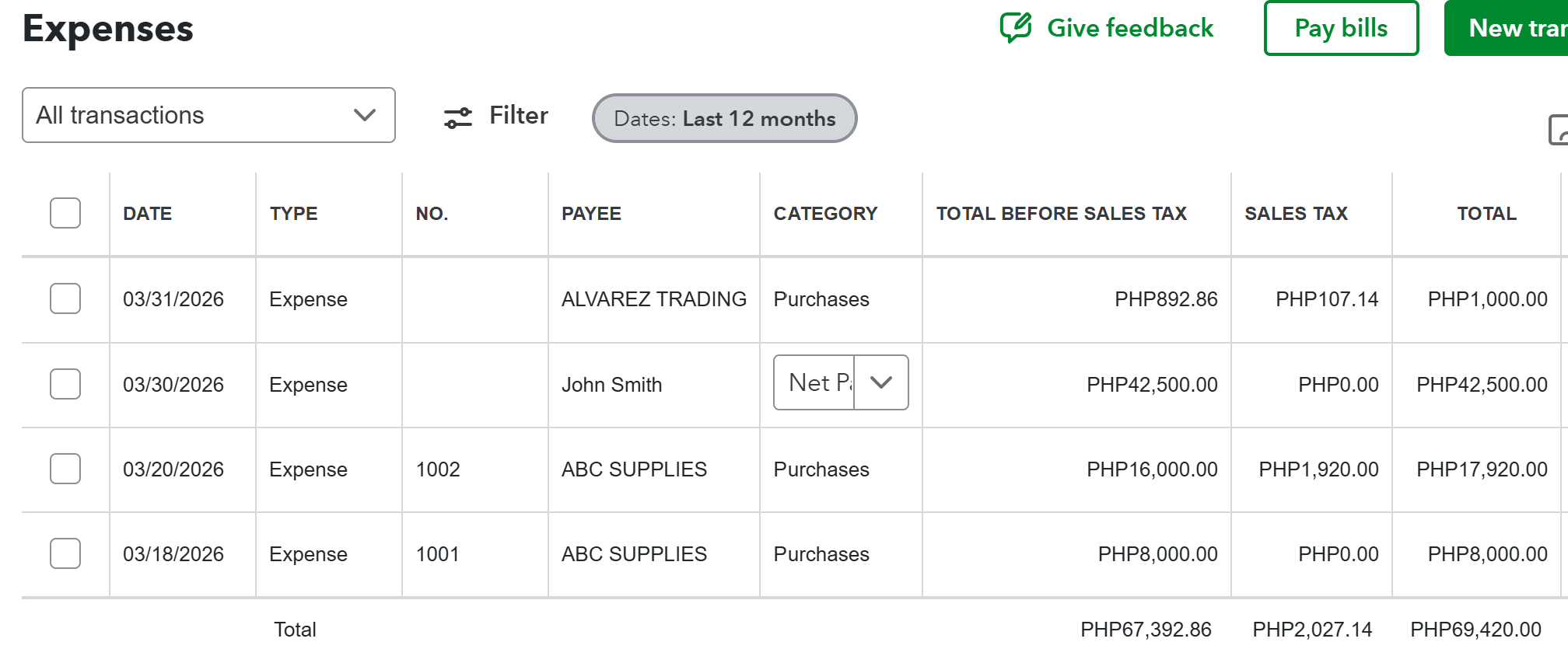Click the New transaction button
This screenshot has width=1568, height=656.
[1509, 28]
